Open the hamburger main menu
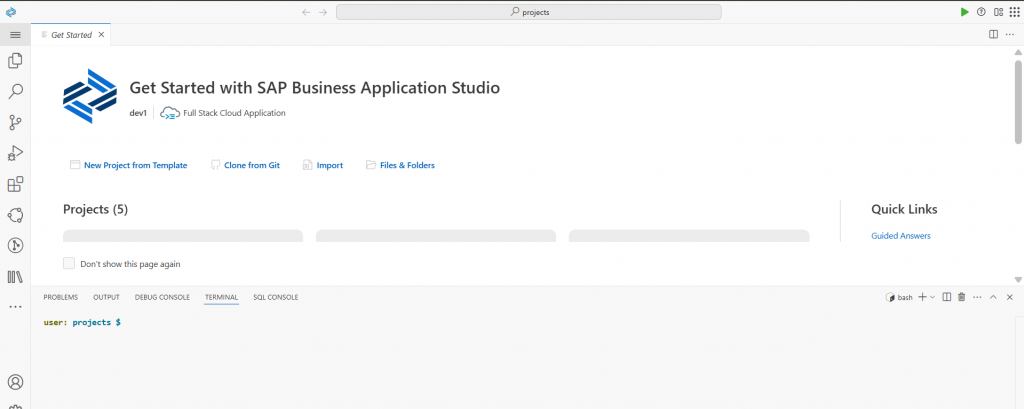This screenshot has width=1024, height=409. point(15,35)
